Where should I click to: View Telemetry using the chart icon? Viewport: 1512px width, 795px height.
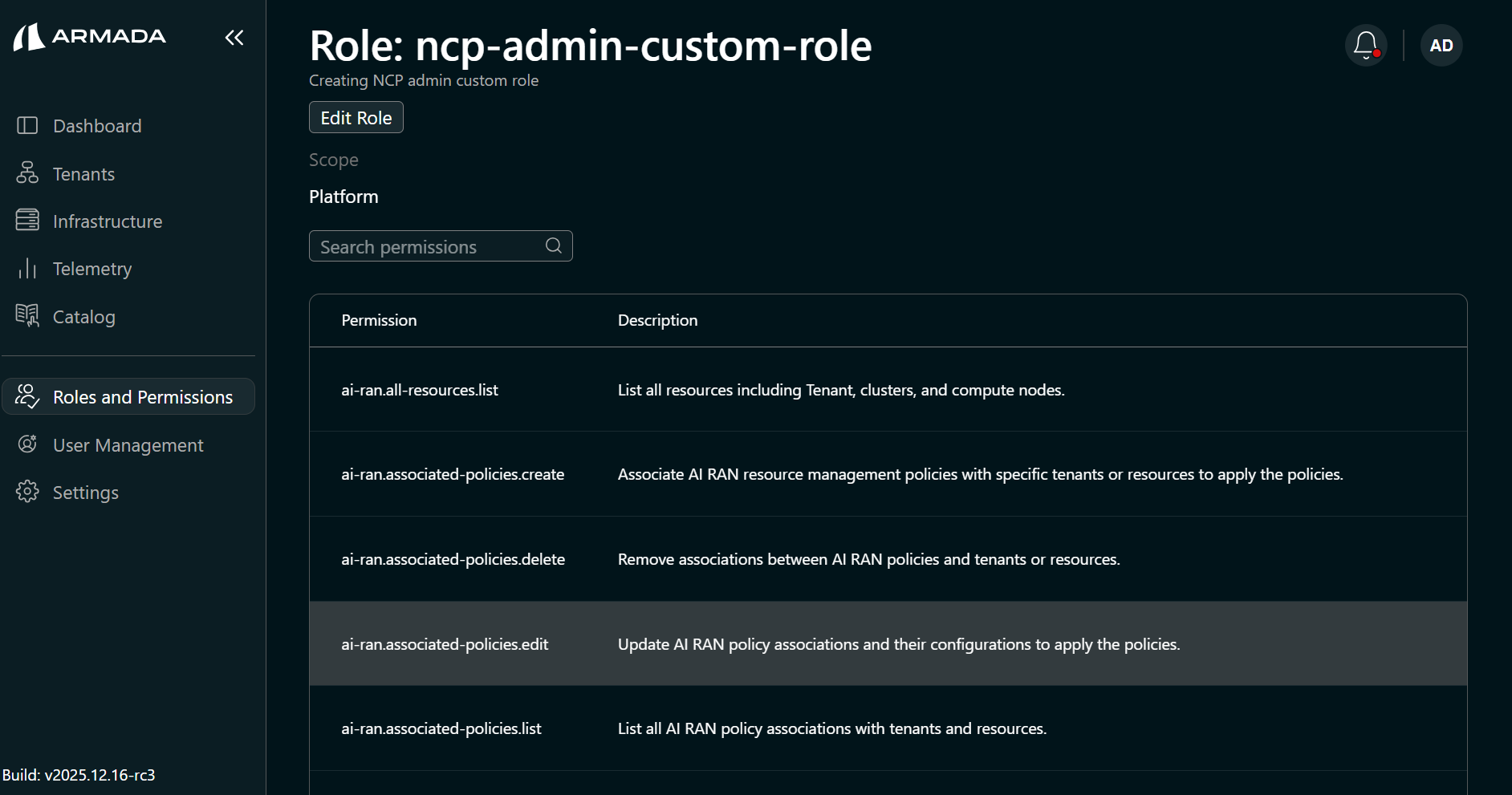click(27, 269)
